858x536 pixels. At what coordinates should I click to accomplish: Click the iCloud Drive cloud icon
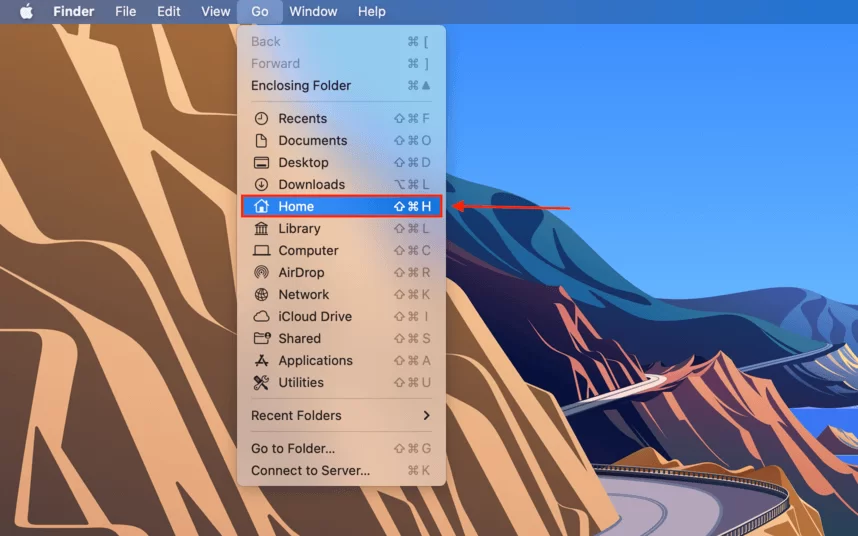(x=262, y=316)
